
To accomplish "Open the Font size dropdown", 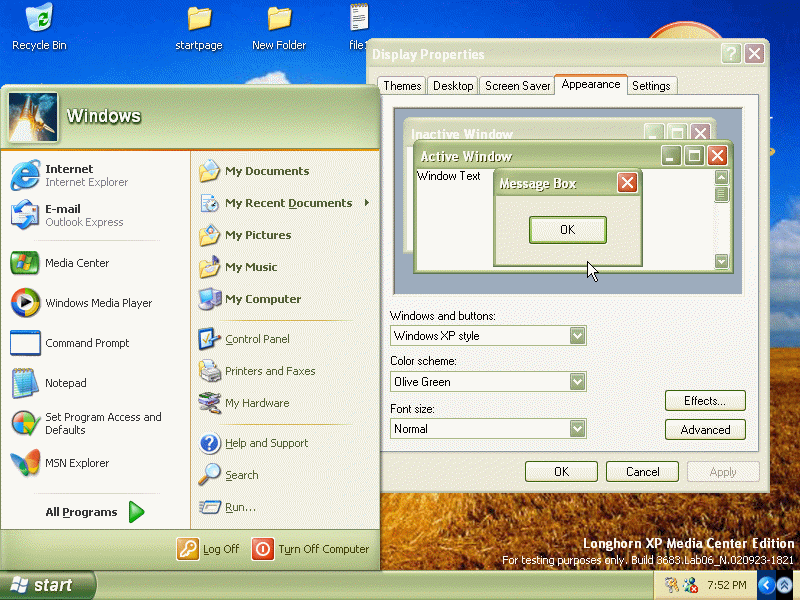I will pyautogui.click(x=577, y=429).
